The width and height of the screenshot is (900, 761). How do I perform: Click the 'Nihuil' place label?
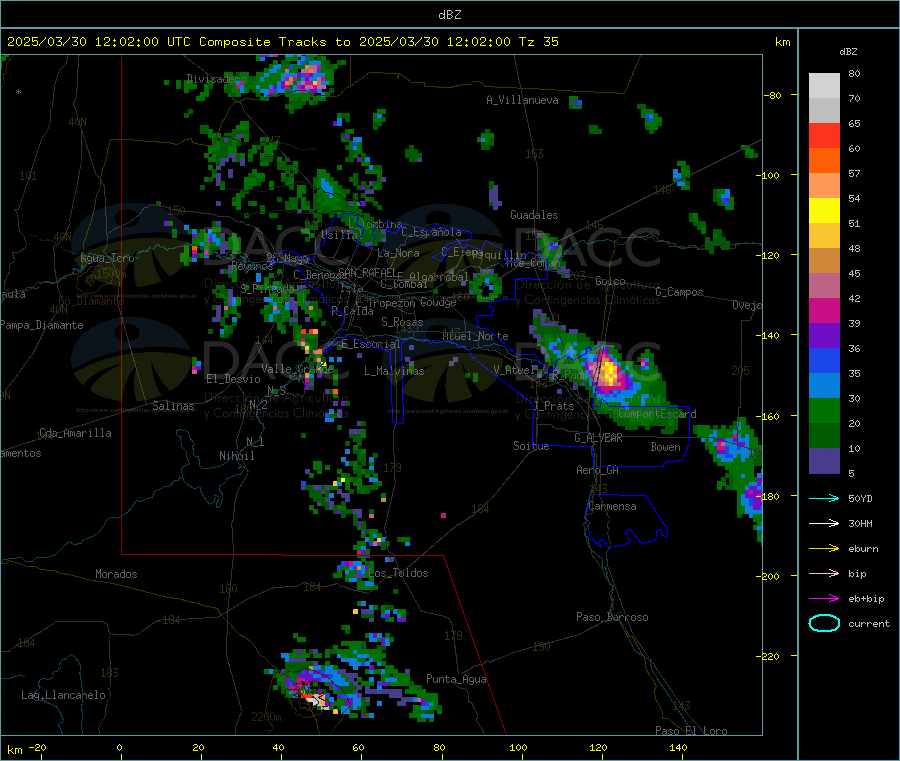click(236, 456)
